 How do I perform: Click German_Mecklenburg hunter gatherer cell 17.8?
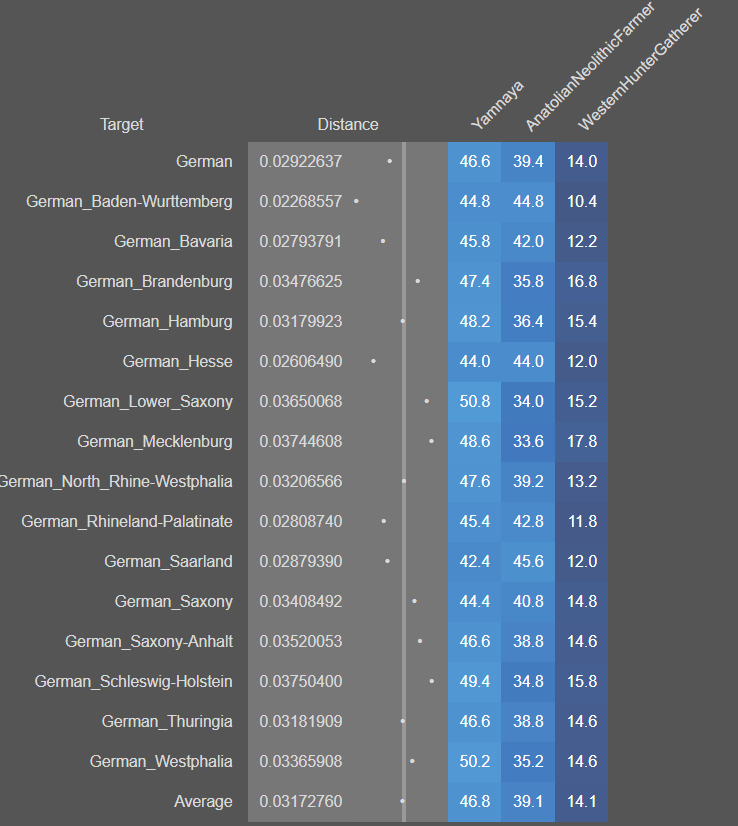pos(582,441)
